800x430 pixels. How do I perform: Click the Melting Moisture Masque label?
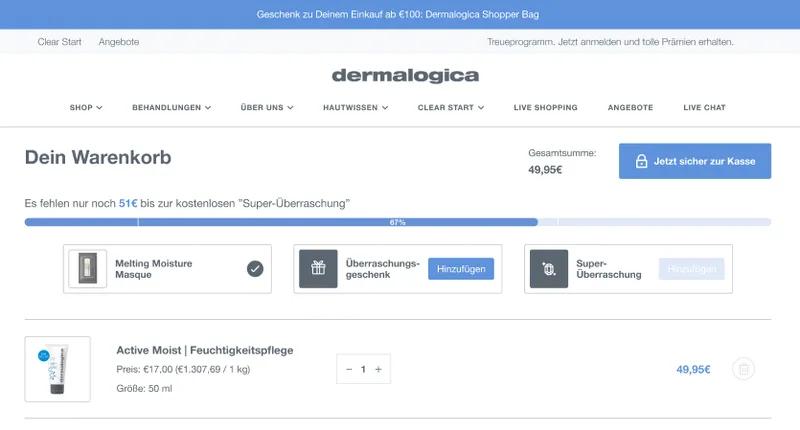(x=154, y=269)
